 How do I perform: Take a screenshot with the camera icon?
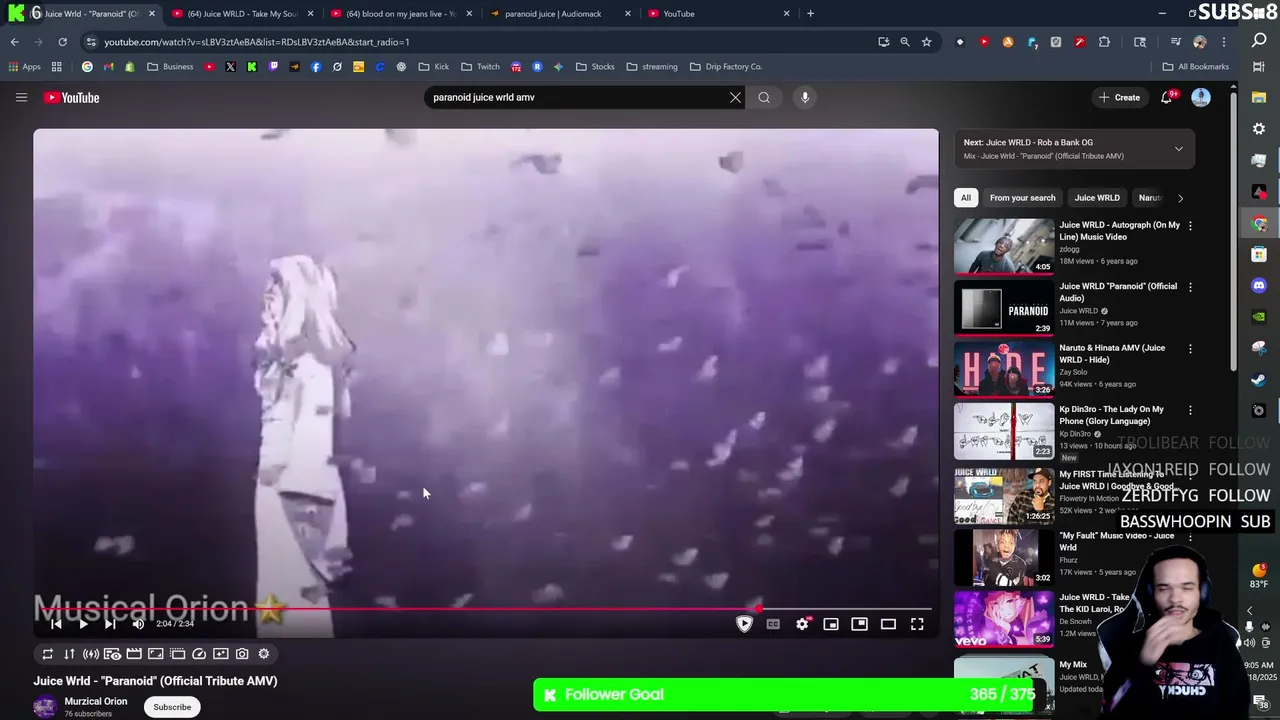242,654
